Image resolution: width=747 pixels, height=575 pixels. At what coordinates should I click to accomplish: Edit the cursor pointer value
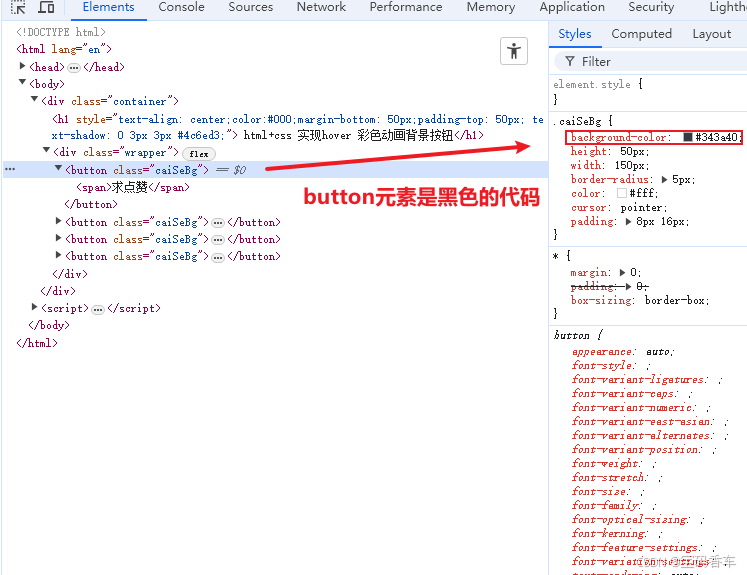[x=644, y=208]
